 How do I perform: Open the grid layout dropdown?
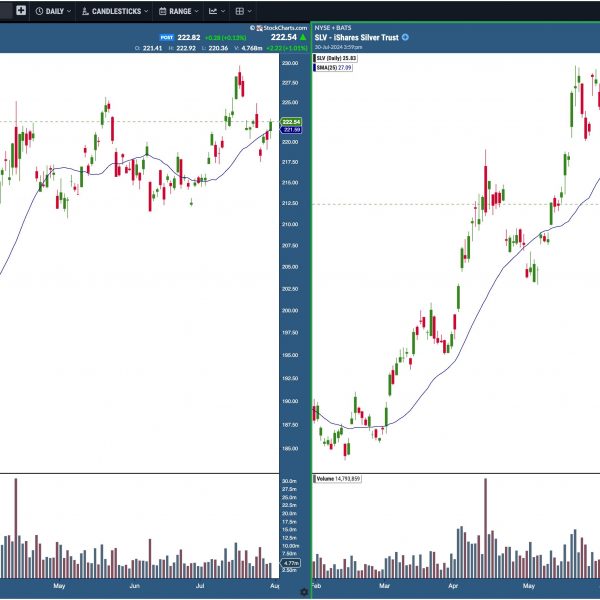[244, 11]
